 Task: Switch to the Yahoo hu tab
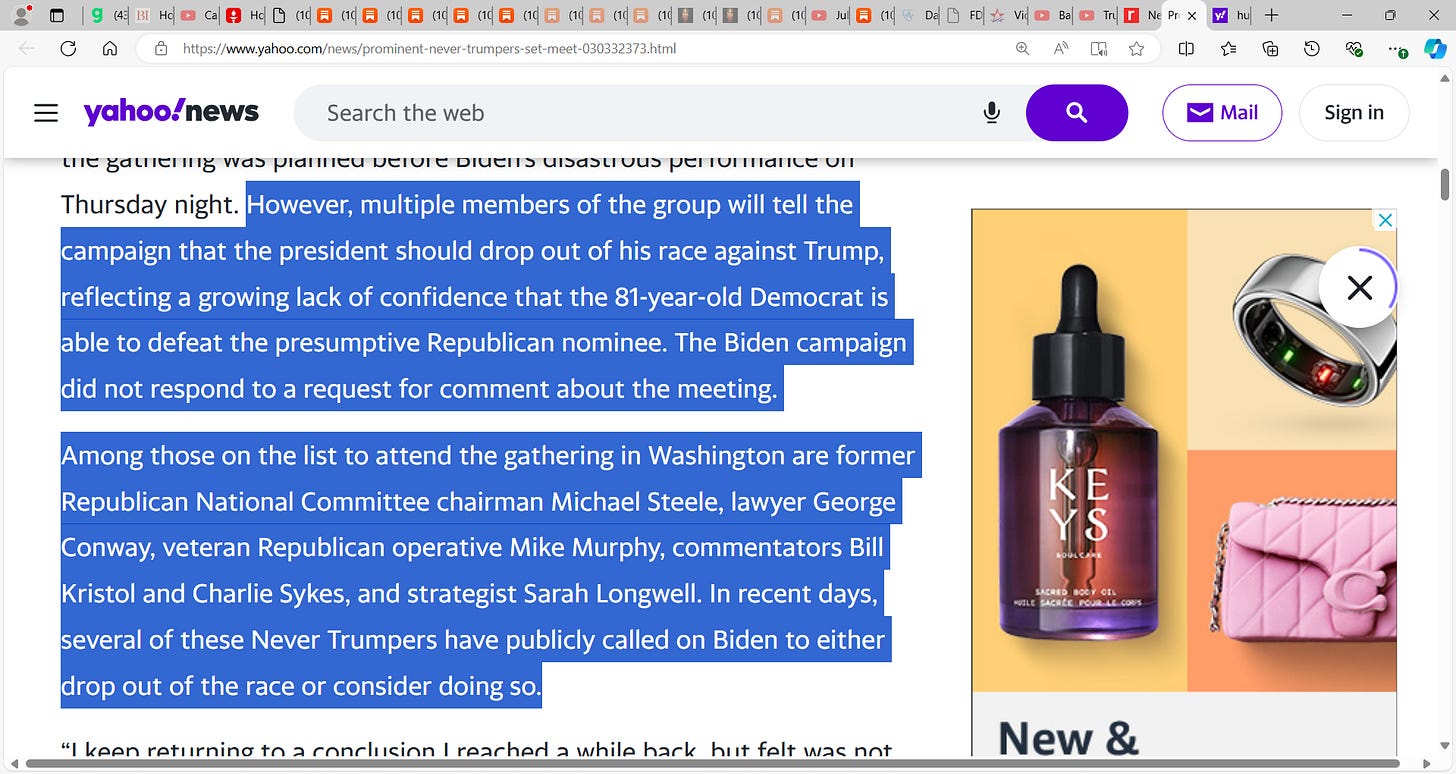pyautogui.click(x=1230, y=16)
